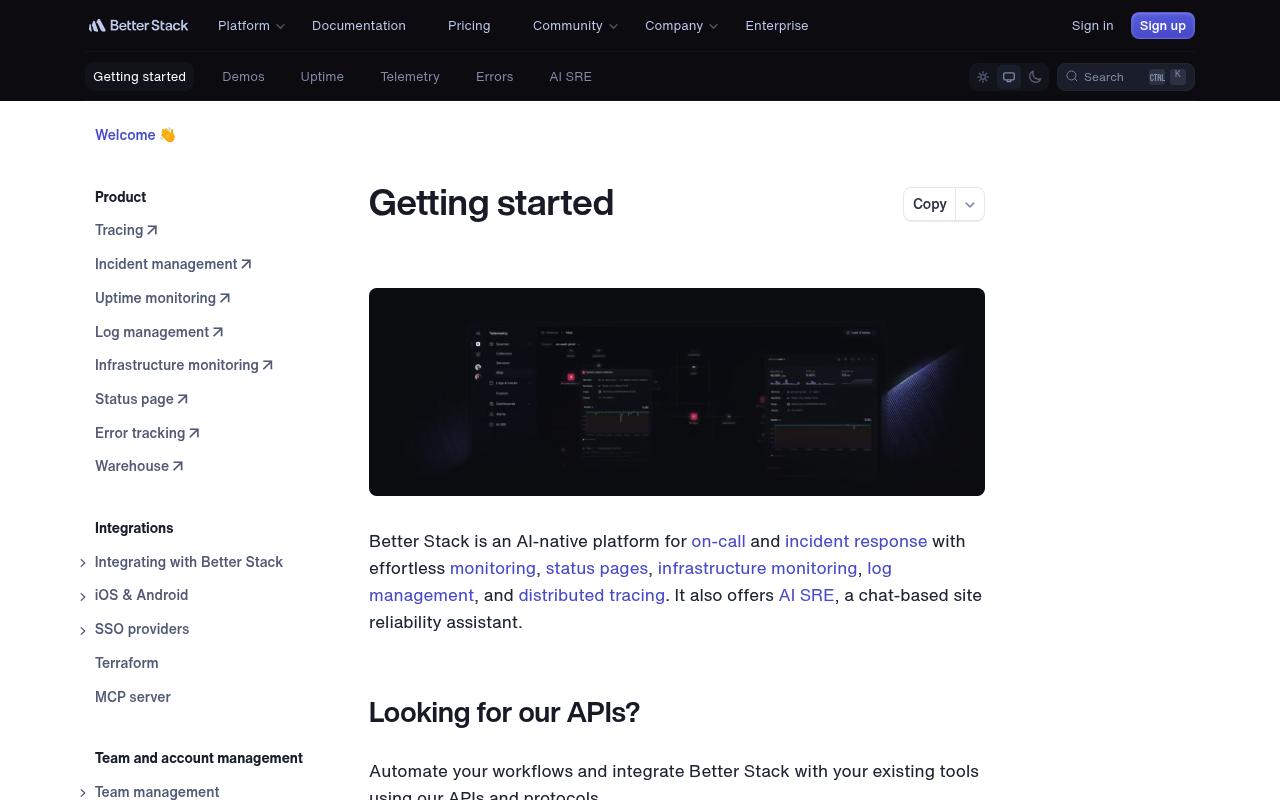The width and height of the screenshot is (1280, 800).
Task: Open Pricing in top navigation
Action: tap(469, 26)
